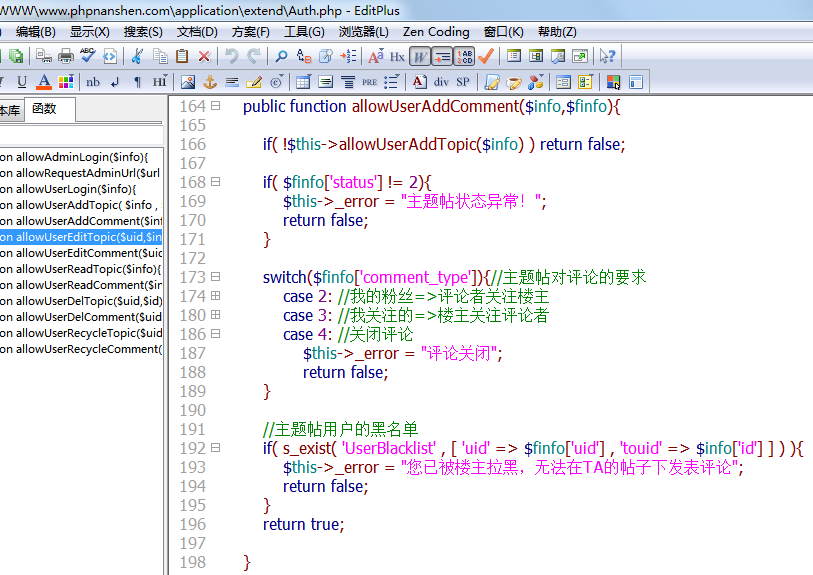Open the Replace A-to-B tool

tap(304, 56)
